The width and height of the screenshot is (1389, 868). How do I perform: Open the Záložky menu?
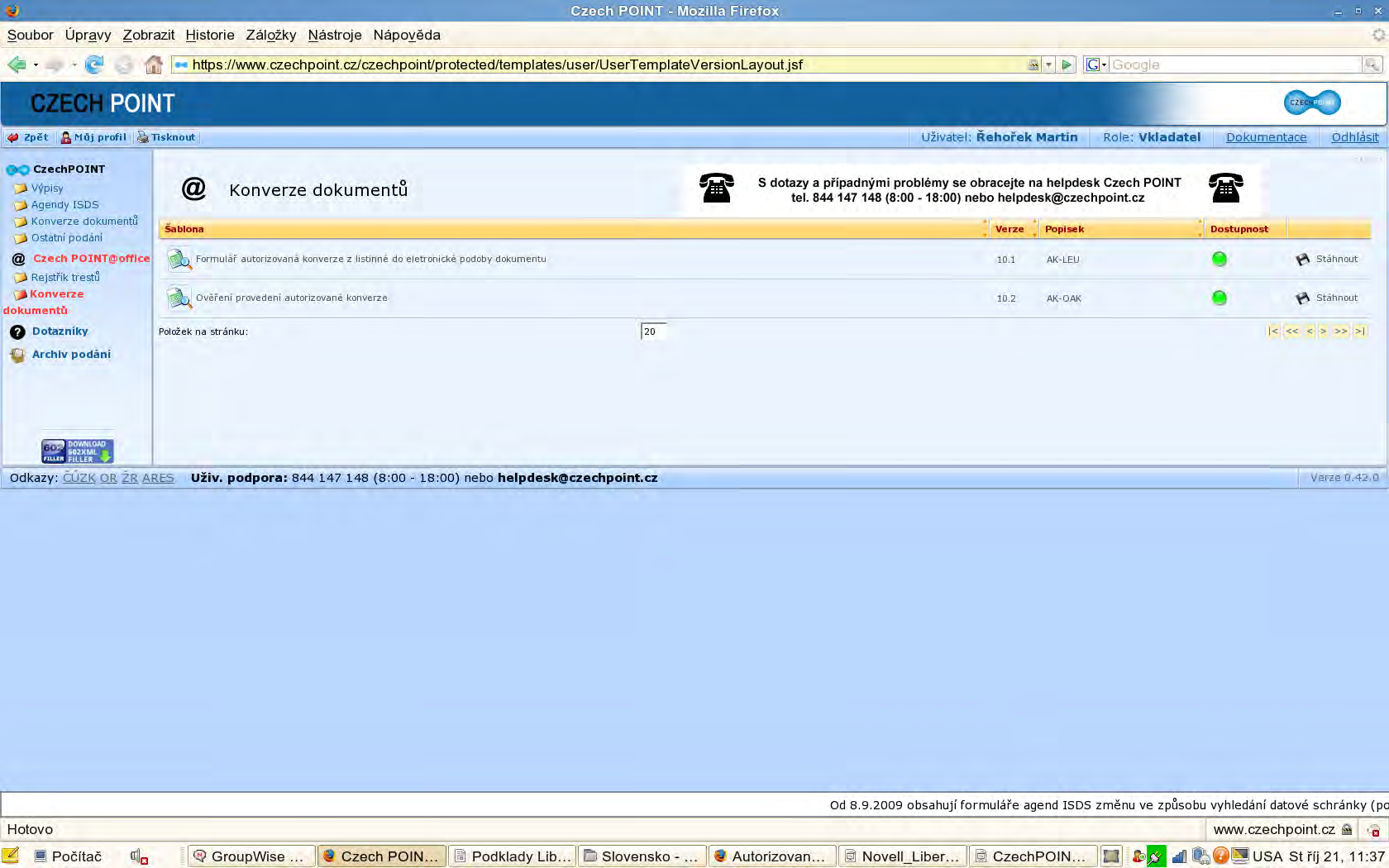(x=270, y=35)
